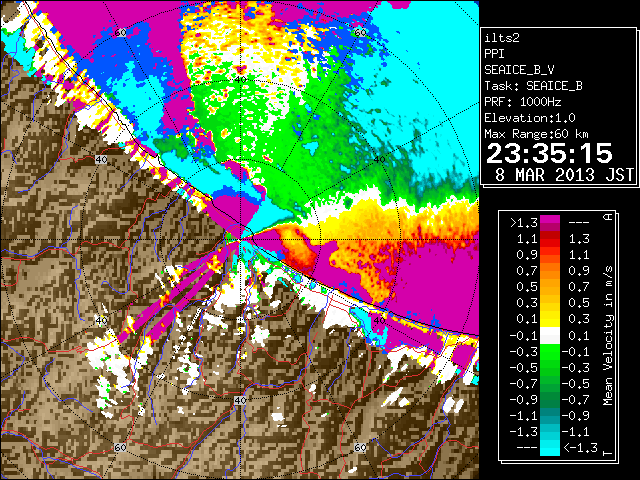The image size is (640, 480).
Task: Click the '8 MAR 2013 JST' date
Action: pos(564,175)
